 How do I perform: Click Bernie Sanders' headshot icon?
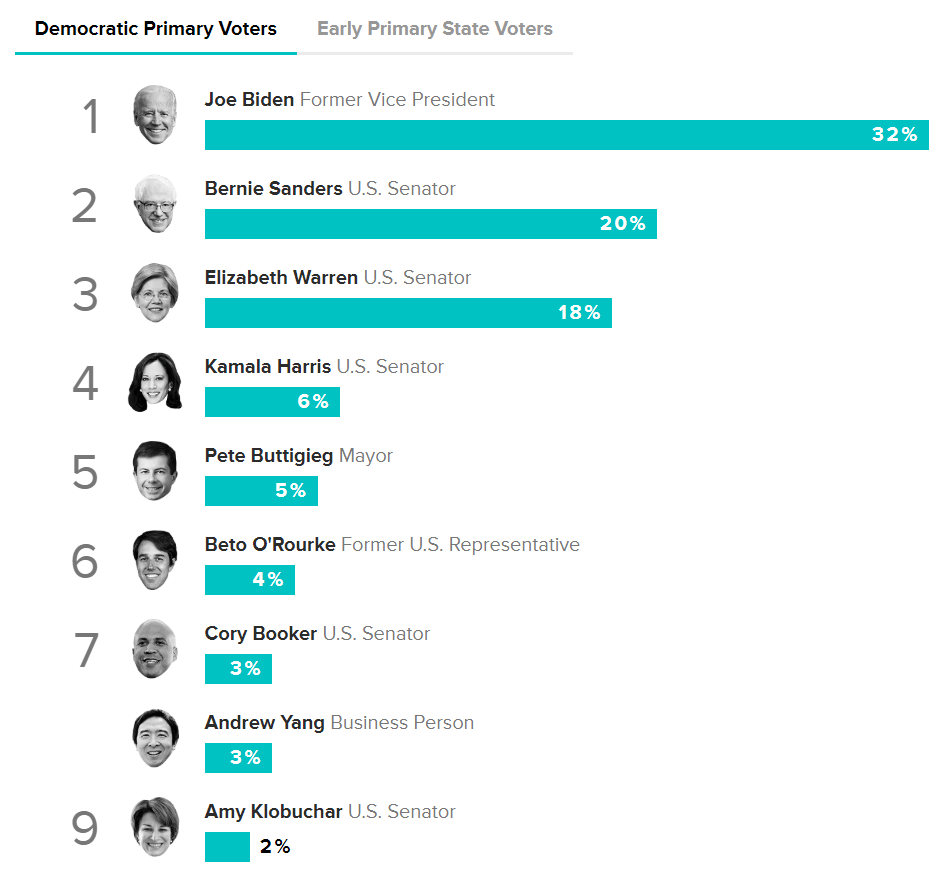coord(155,204)
